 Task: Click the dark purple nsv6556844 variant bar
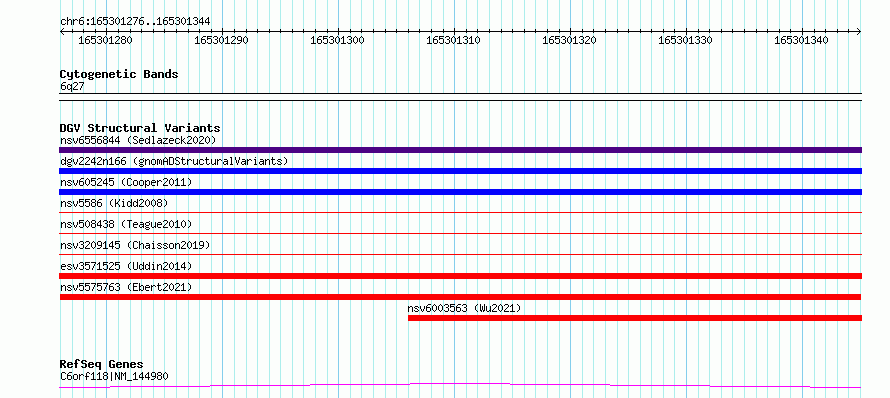(x=460, y=150)
